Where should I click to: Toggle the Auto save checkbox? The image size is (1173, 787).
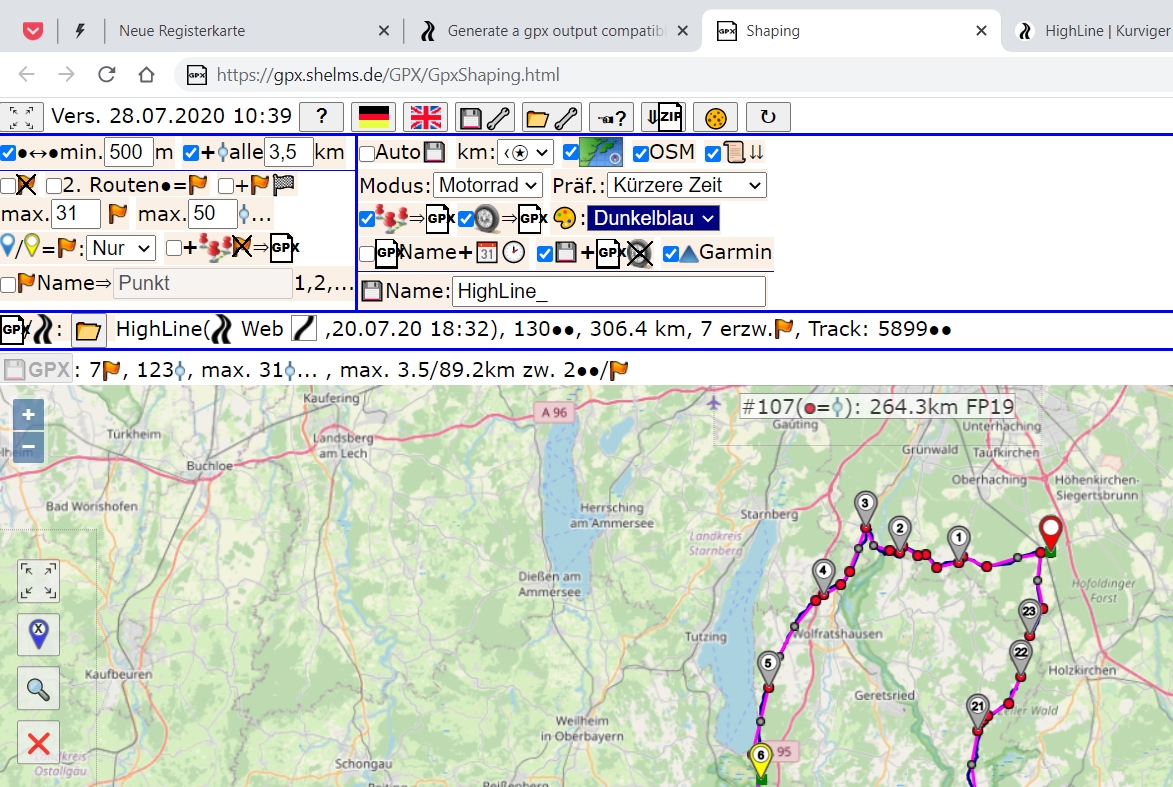[367, 154]
